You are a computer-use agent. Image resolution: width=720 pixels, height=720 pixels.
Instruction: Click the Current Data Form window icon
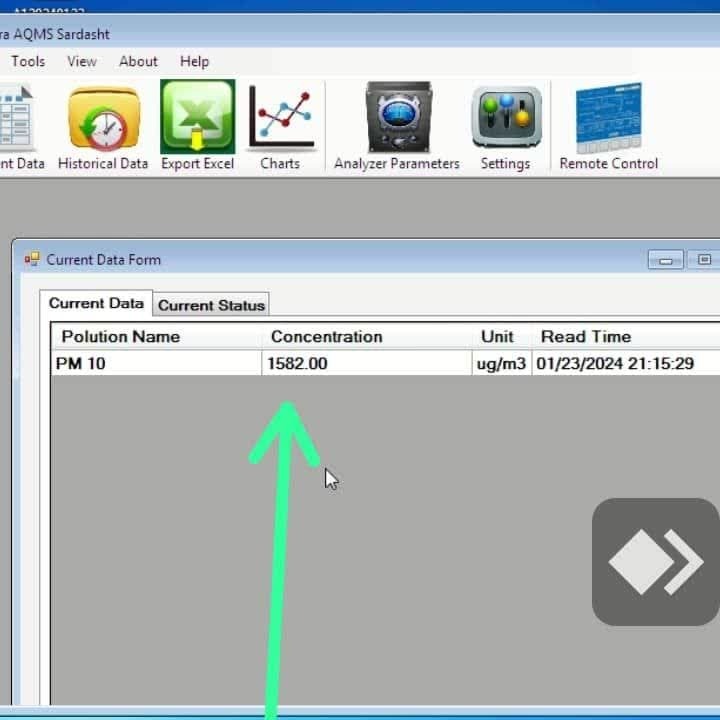pyautogui.click(x=32, y=260)
